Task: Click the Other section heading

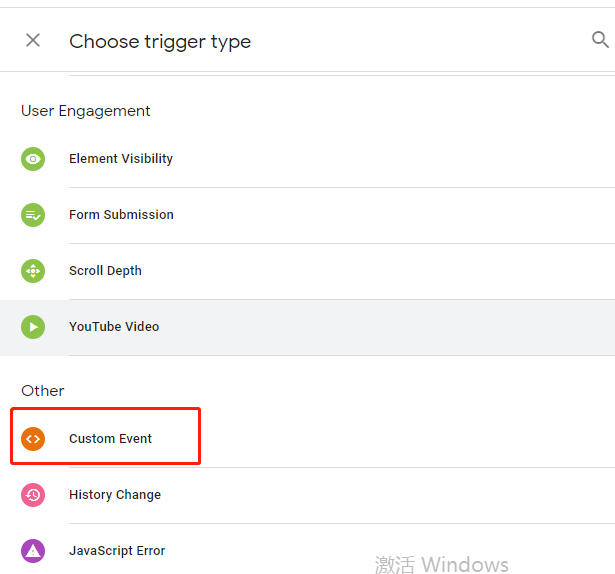Action: (42, 391)
